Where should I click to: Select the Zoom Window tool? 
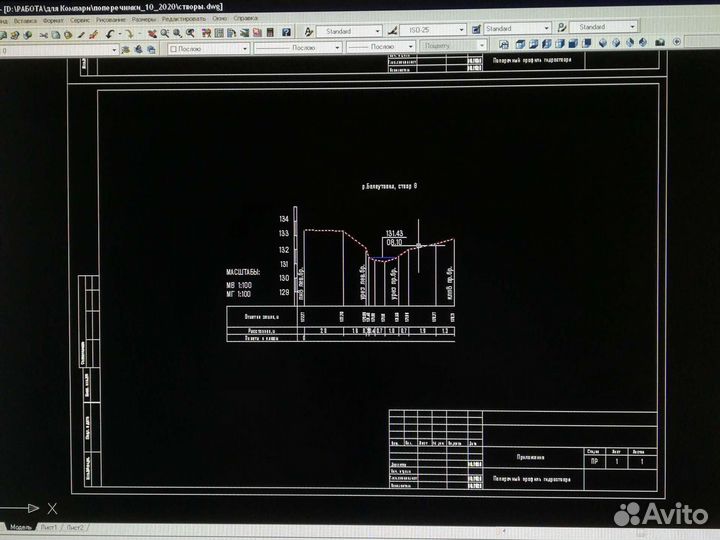177,34
